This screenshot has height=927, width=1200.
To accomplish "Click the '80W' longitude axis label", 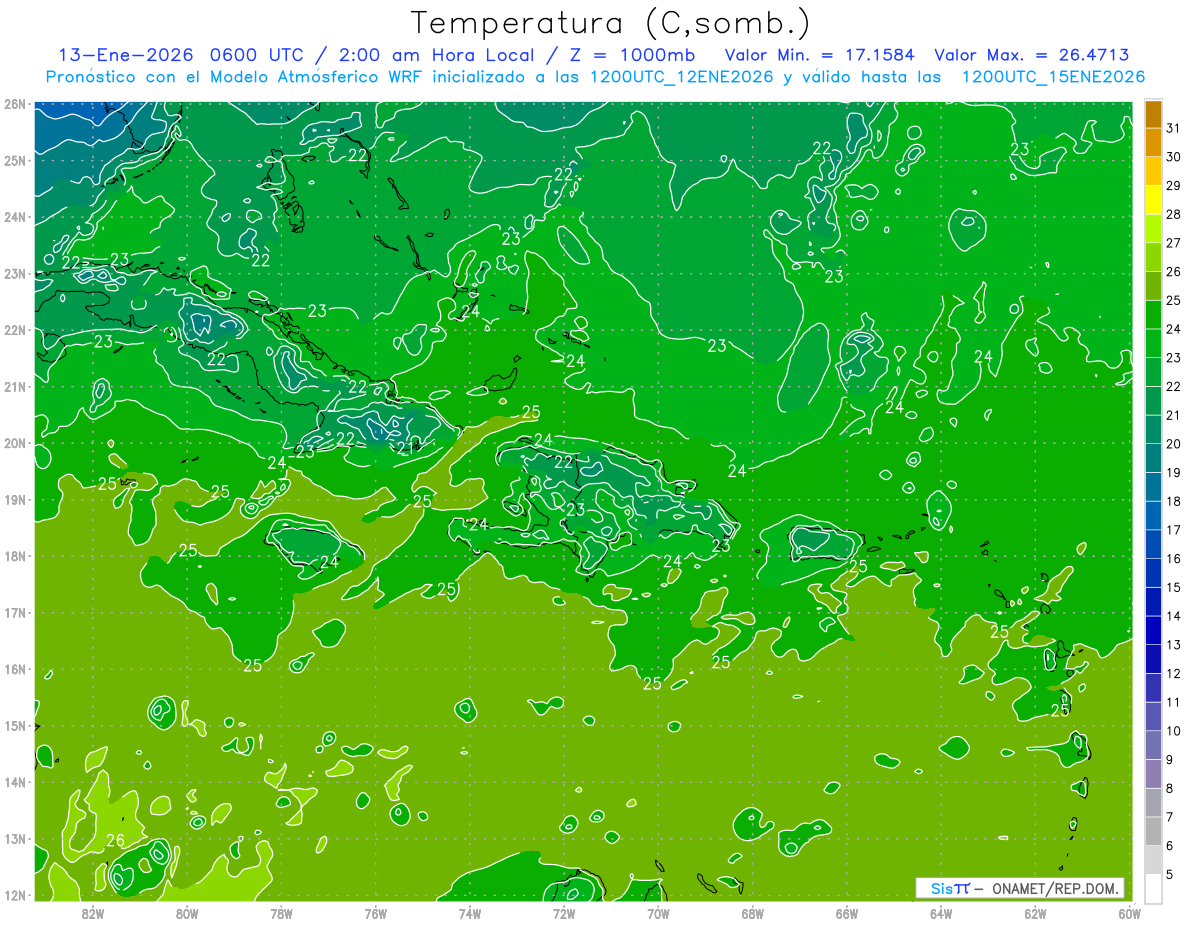I will click(x=187, y=913).
